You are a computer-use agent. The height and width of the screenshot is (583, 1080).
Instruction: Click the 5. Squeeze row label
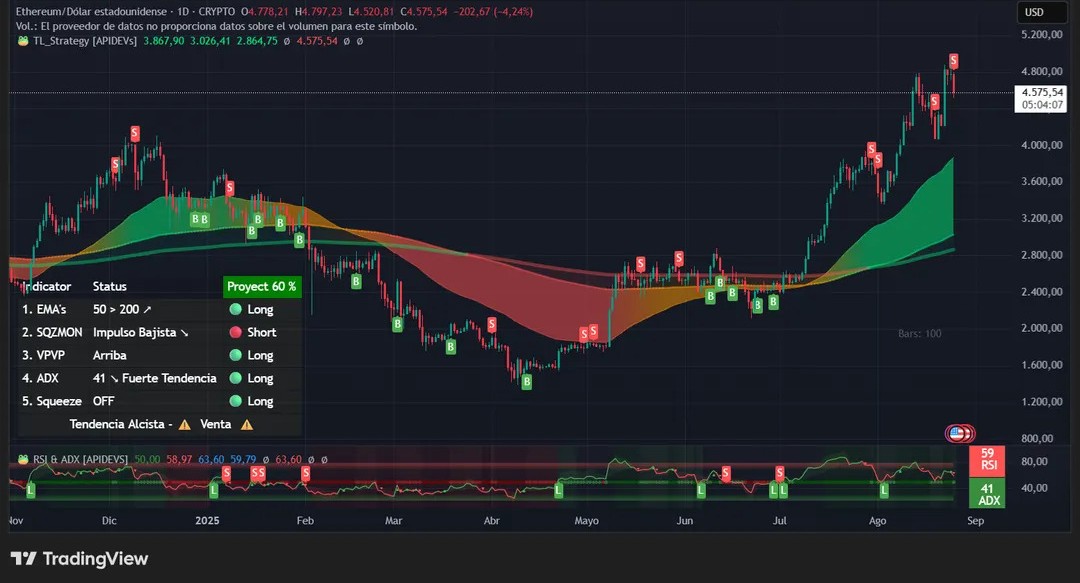(x=52, y=401)
